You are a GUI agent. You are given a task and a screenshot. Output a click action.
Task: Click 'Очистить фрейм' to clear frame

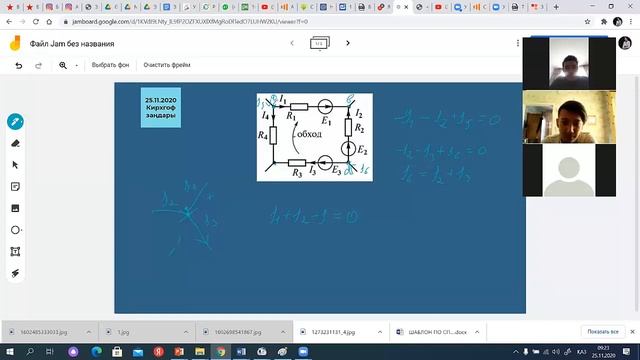(x=167, y=65)
